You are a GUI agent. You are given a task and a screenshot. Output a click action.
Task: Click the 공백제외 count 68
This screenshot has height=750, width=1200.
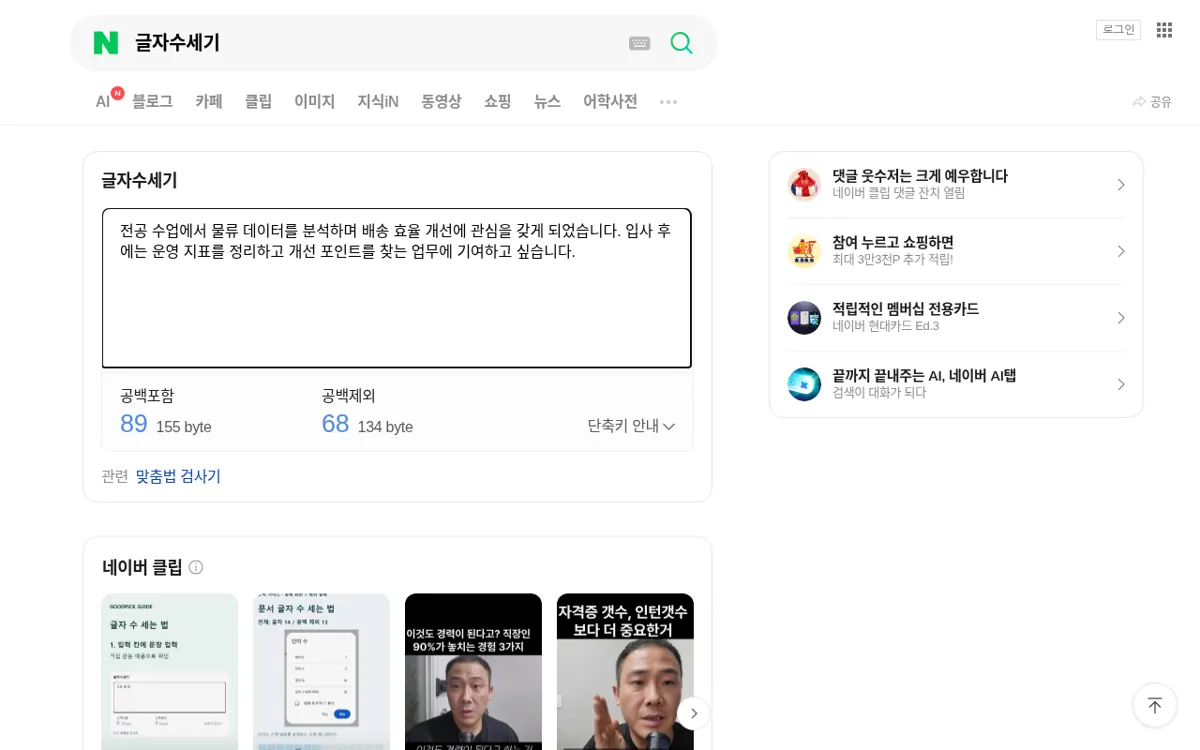(x=335, y=424)
